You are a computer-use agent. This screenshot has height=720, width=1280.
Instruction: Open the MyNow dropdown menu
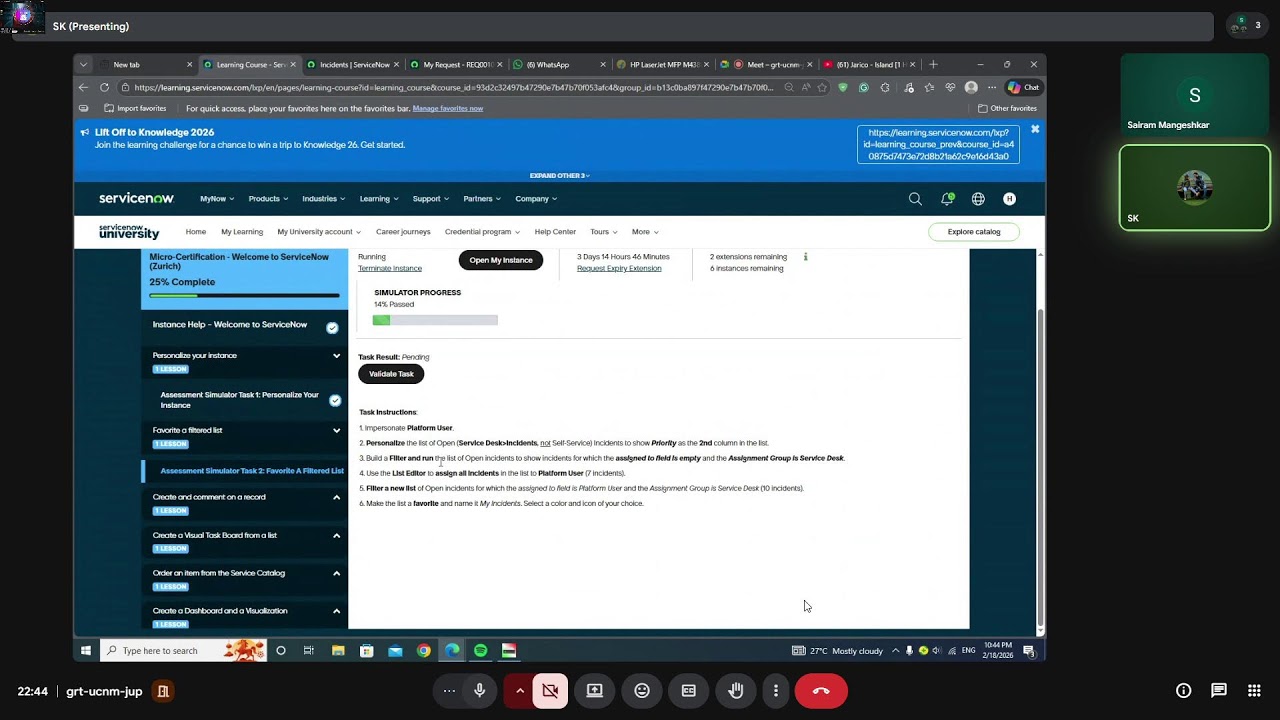click(217, 199)
